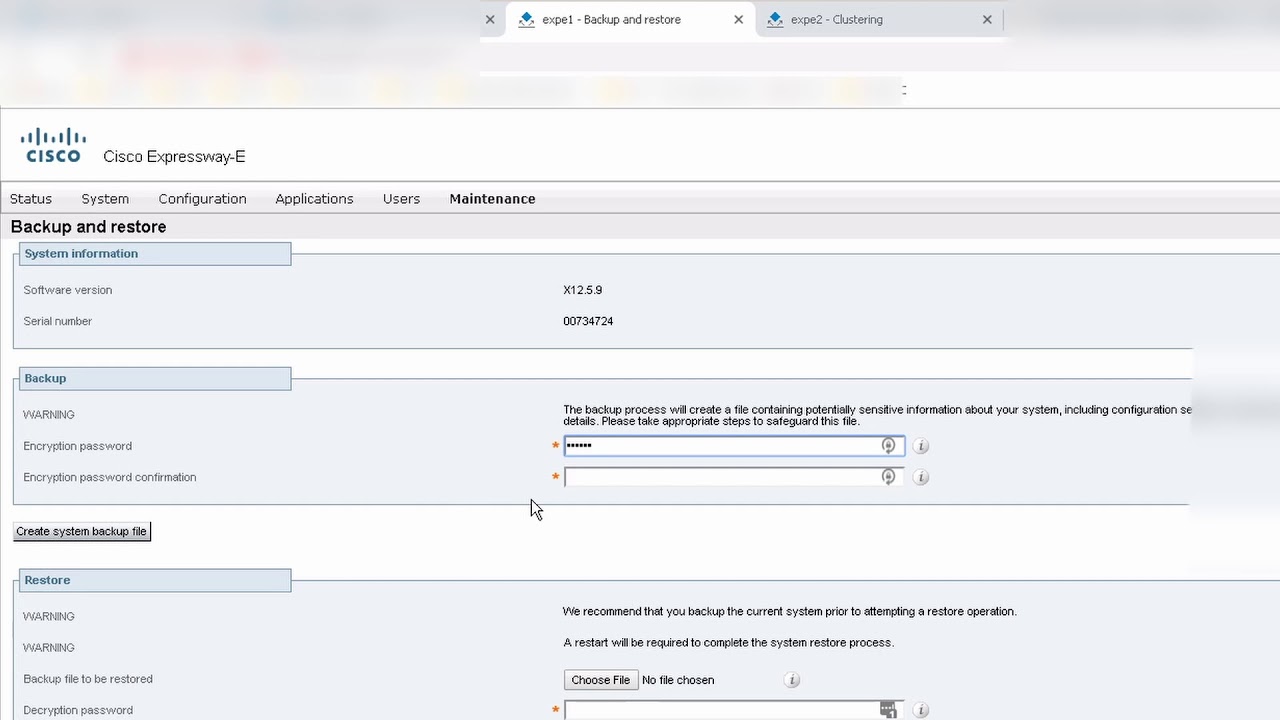1280x720 pixels.
Task: Click the No file chosen text
Action: pyautogui.click(x=678, y=680)
